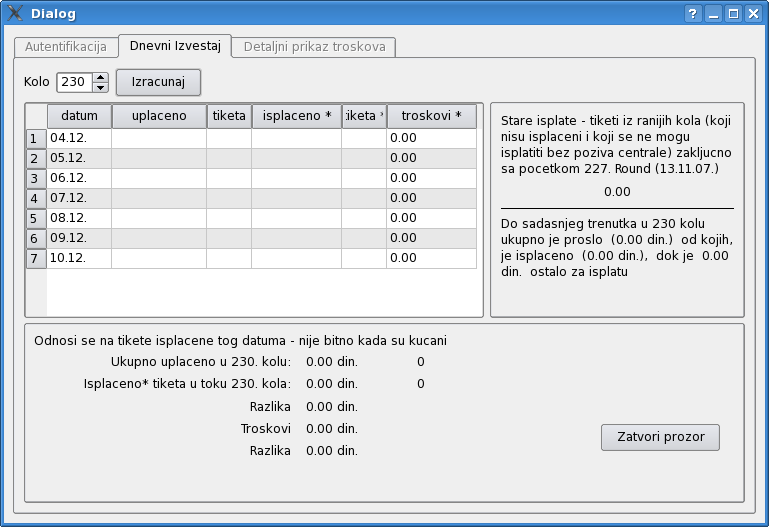Click the X11 app icon in title bar

[15, 14]
